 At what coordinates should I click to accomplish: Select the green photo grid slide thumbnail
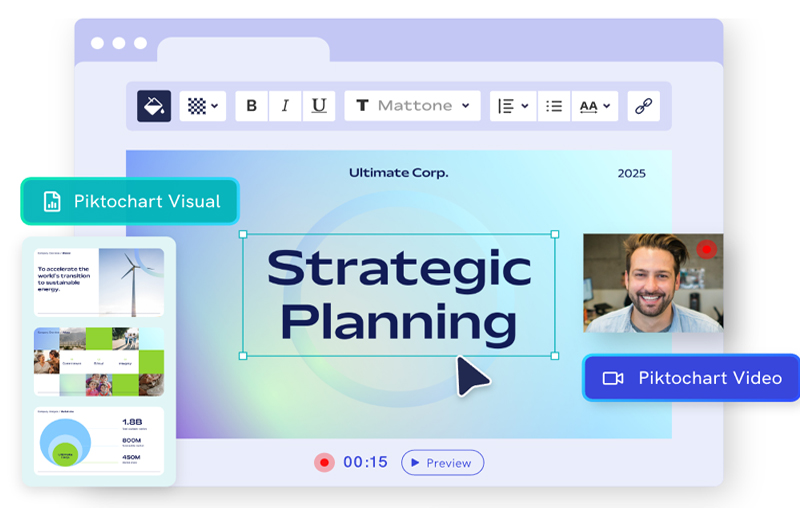99,361
